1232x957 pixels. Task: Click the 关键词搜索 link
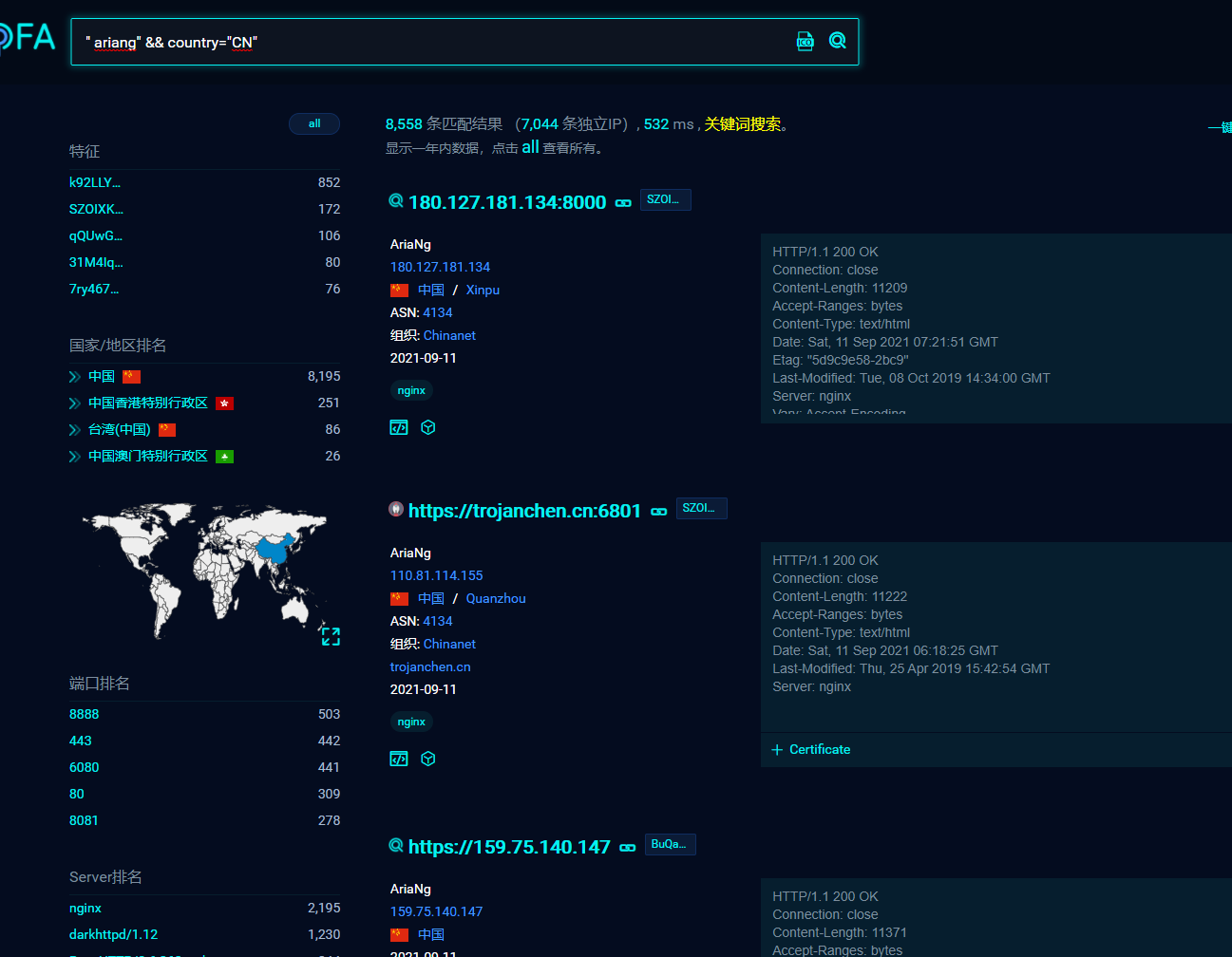743,124
